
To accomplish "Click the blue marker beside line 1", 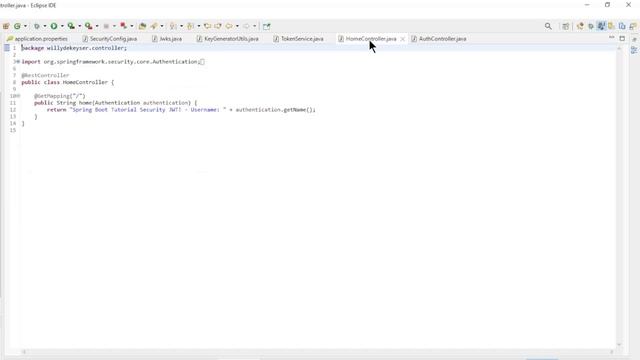I will (x=7, y=48).
